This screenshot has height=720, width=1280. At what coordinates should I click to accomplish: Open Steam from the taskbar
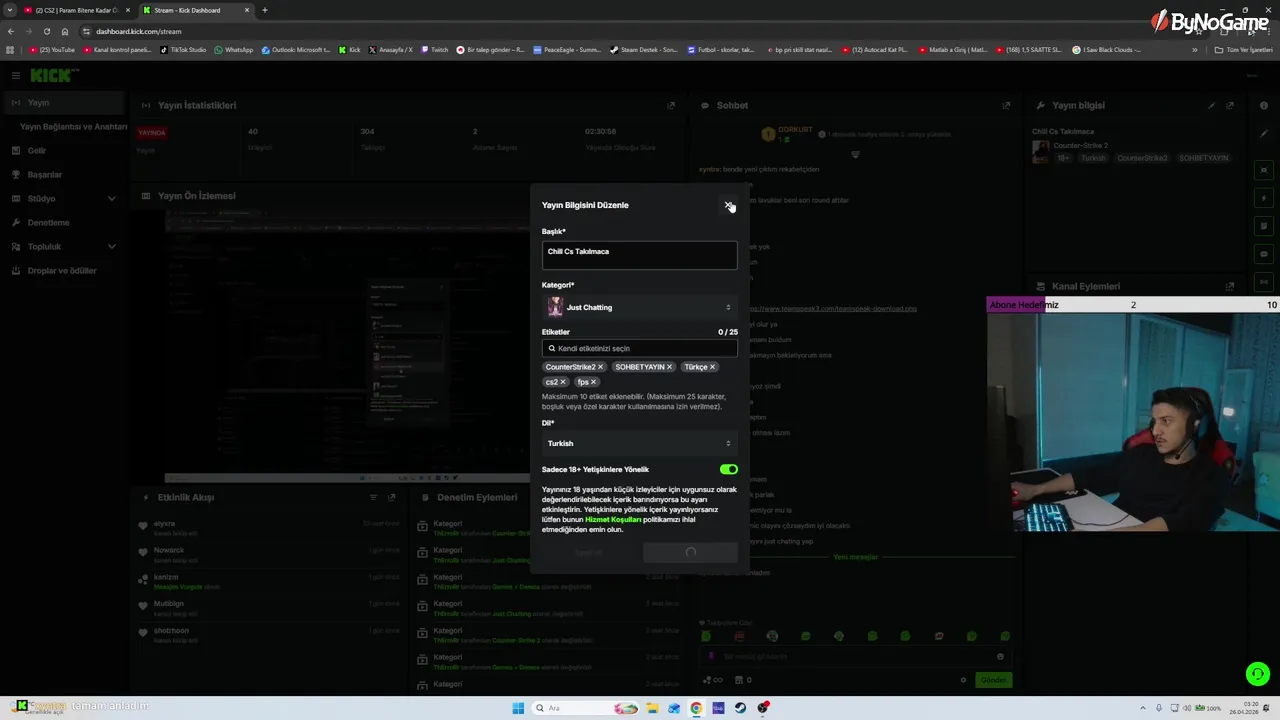tap(740, 708)
